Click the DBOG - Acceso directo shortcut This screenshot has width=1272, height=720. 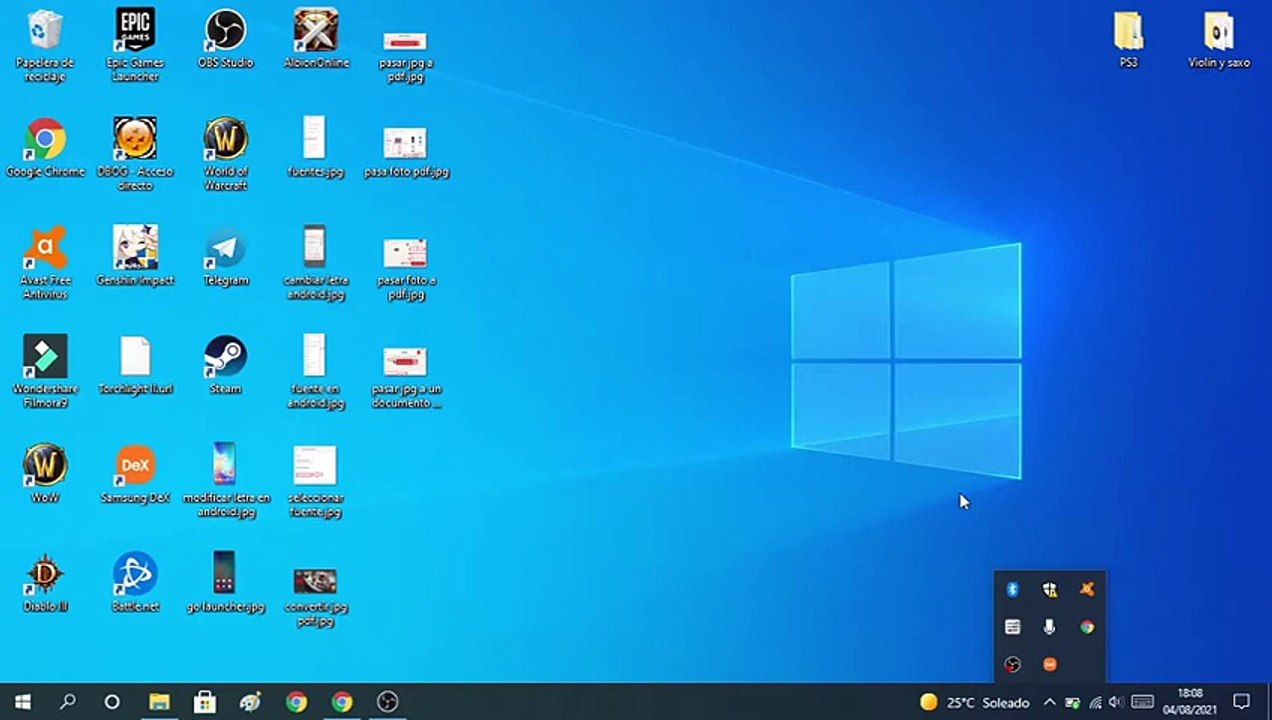tap(135, 154)
